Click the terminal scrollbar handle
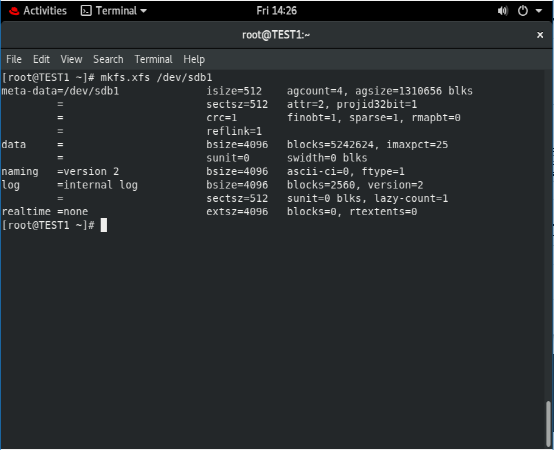 [548, 424]
